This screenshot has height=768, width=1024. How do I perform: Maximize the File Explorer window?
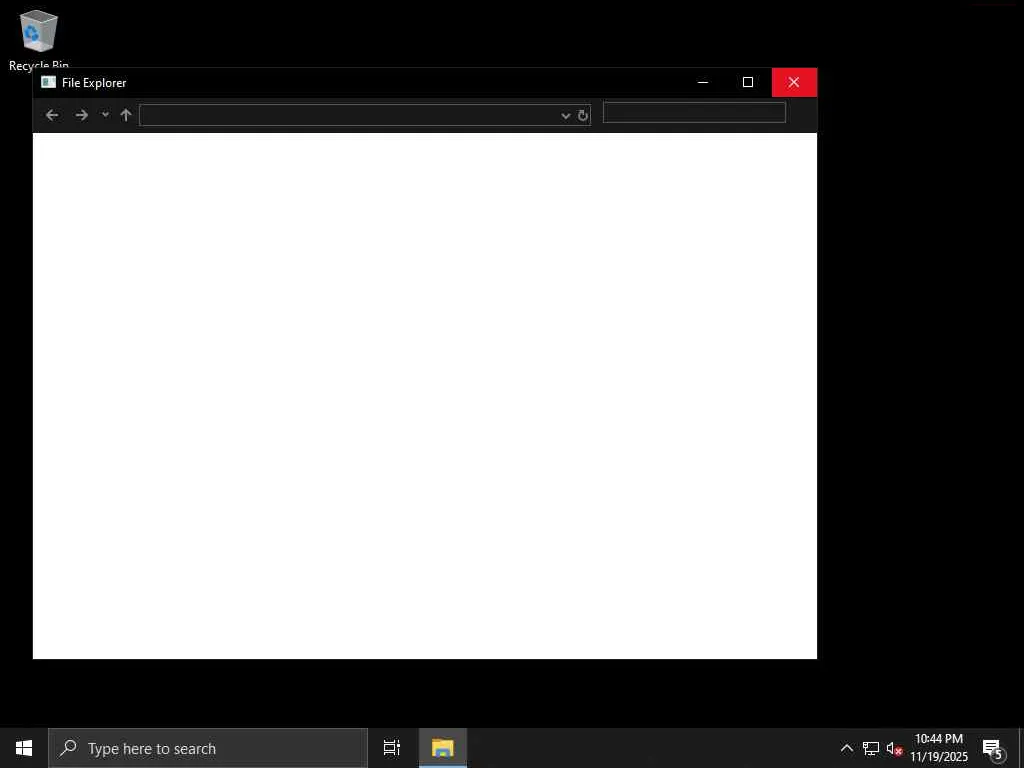coord(748,82)
